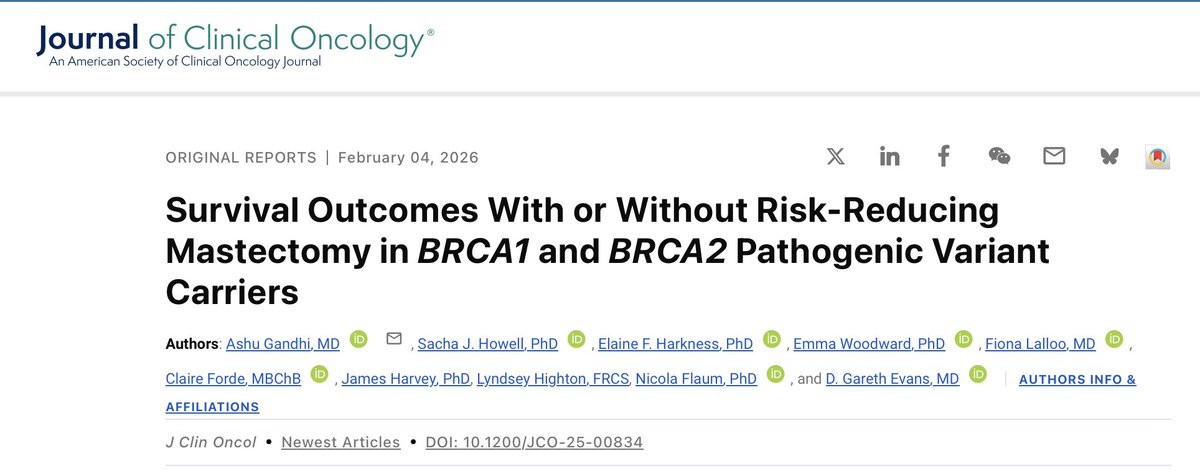Open the Newest Articles link

tap(341, 442)
